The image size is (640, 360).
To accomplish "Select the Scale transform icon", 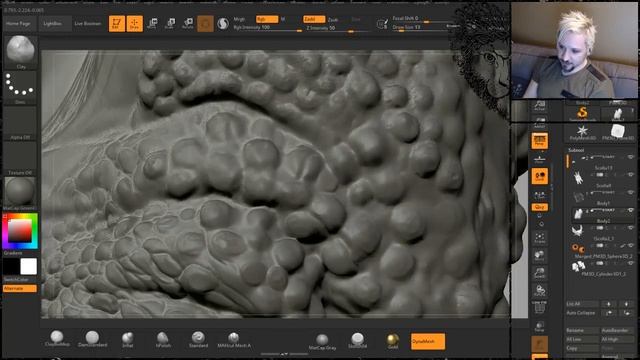I will 170,23.
